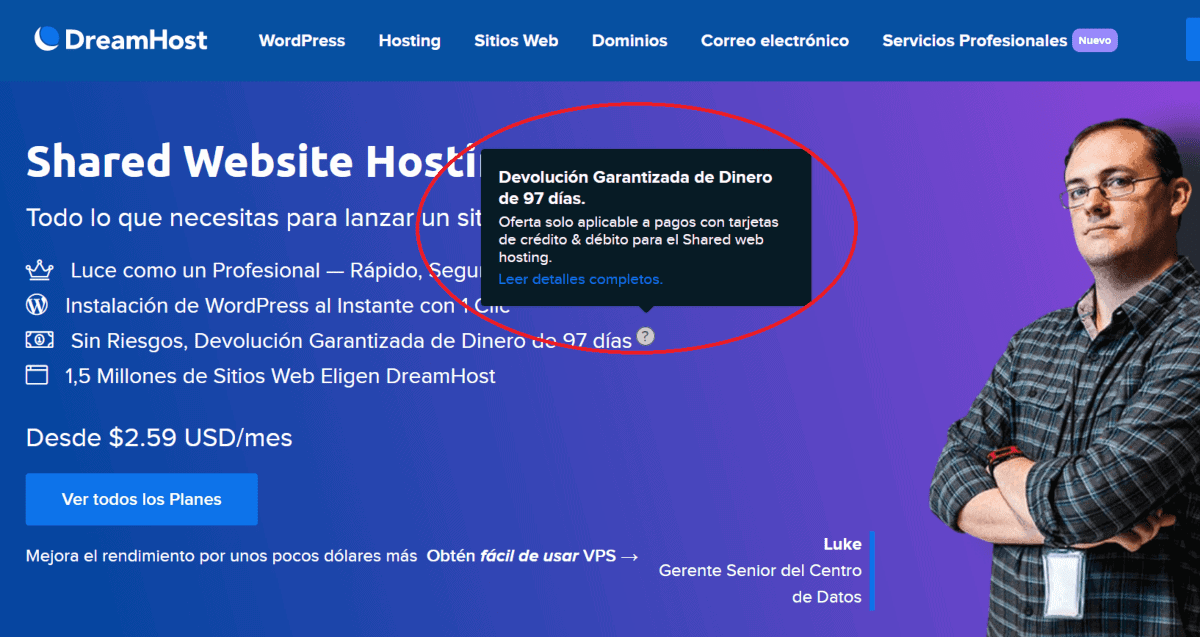Click the browser window icon beside 1,5 Millones
Viewport: 1200px width, 637px height.
click(37, 376)
